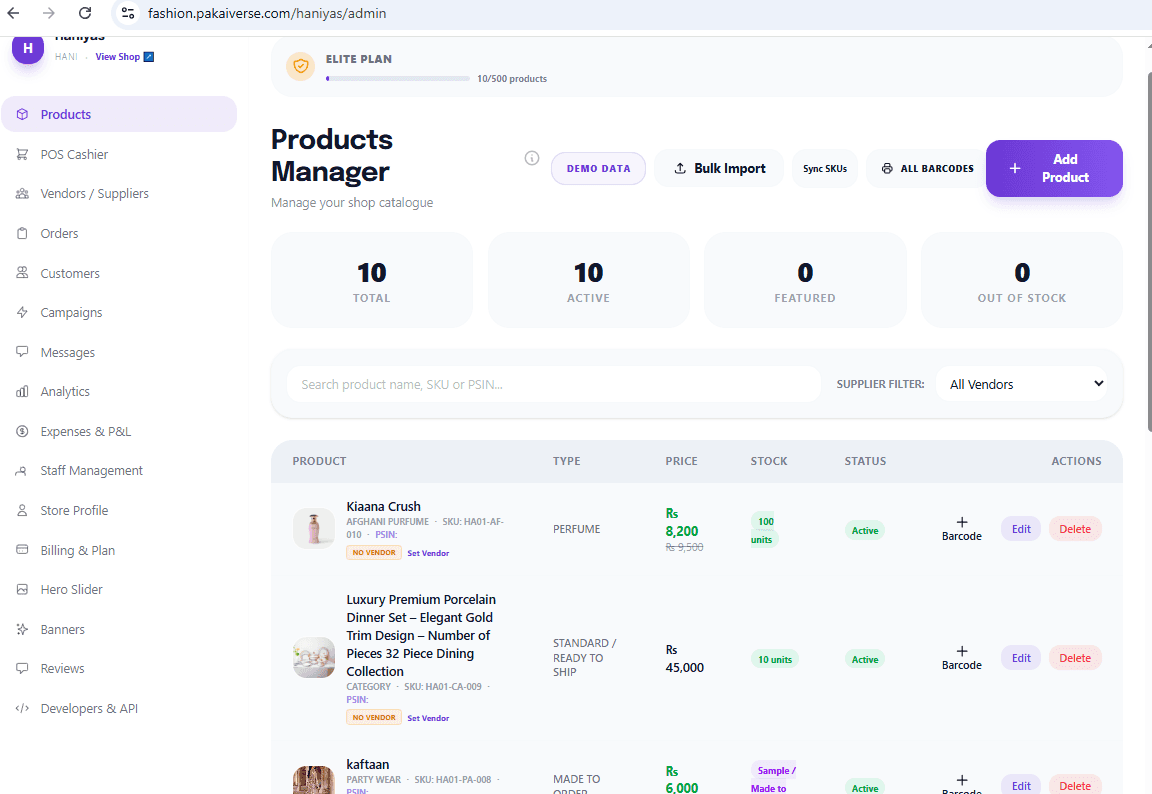Click the Reviews comment icon
Screen dimensions: 1152x794
point(22,668)
